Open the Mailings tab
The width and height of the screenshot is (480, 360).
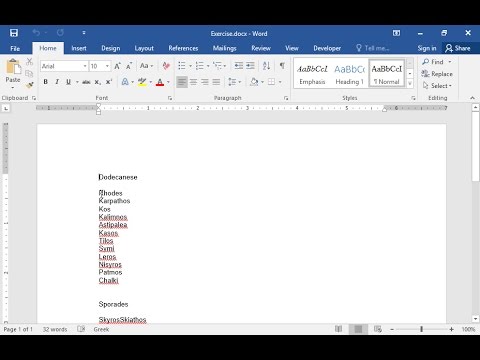(x=224, y=48)
